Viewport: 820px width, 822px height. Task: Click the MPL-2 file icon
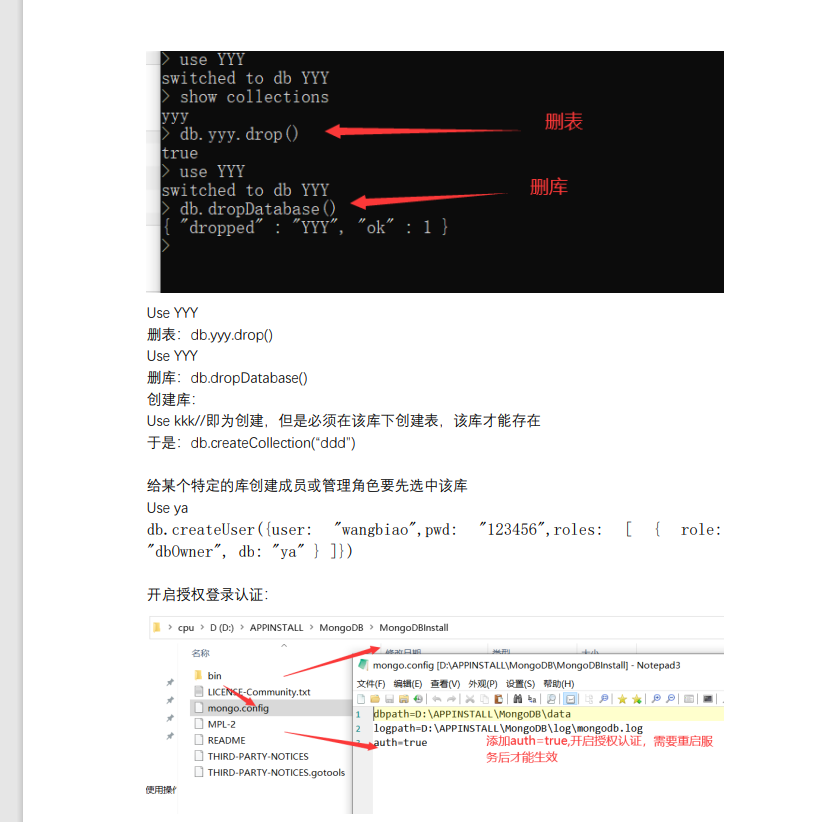[198, 723]
